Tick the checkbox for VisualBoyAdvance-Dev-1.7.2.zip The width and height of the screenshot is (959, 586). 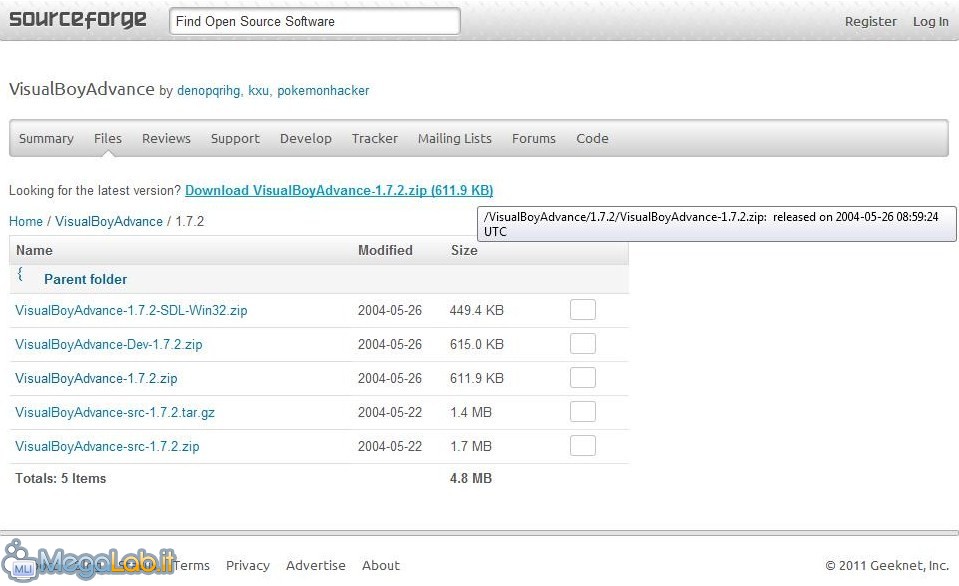pyautogui.click(x=582, y=344)
